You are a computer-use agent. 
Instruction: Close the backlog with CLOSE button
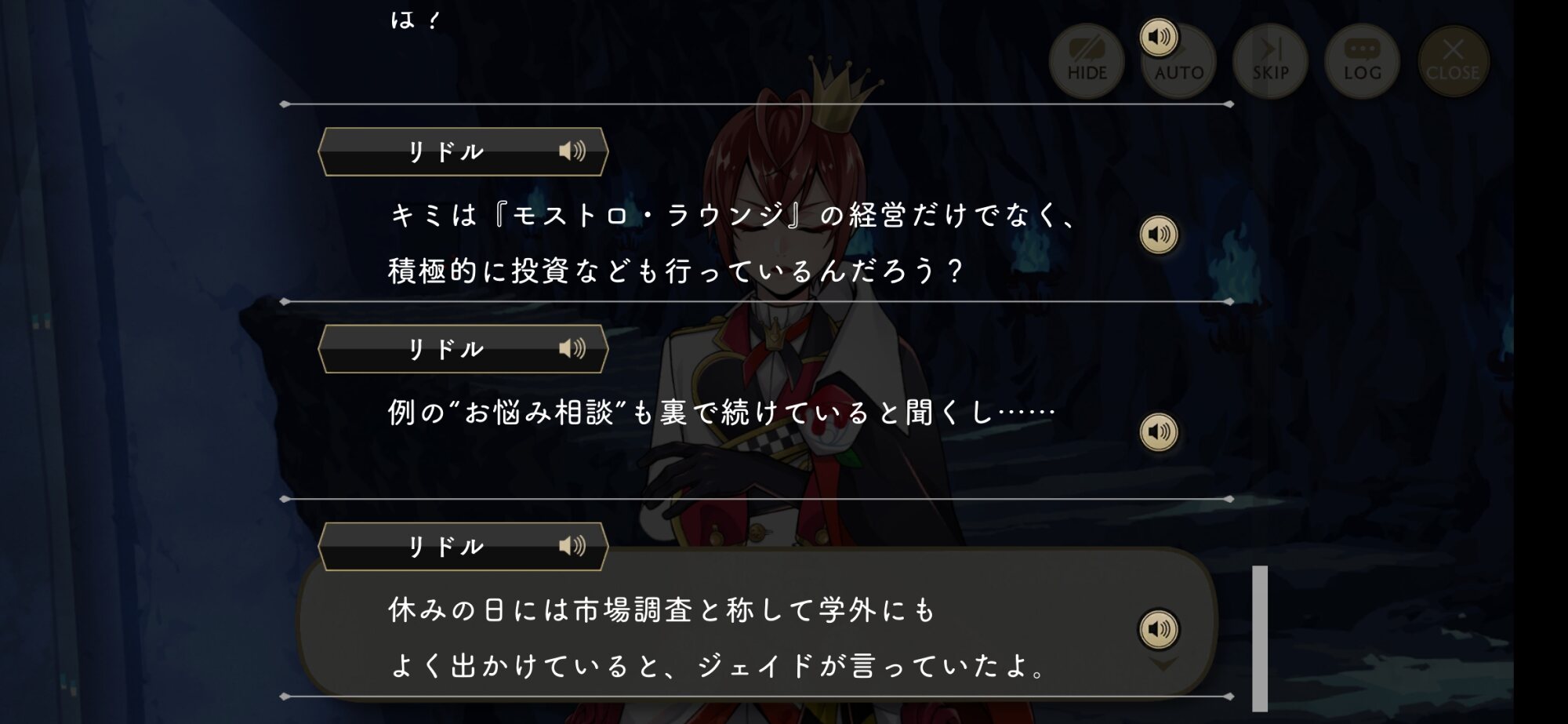click(x=1453, y=61)
